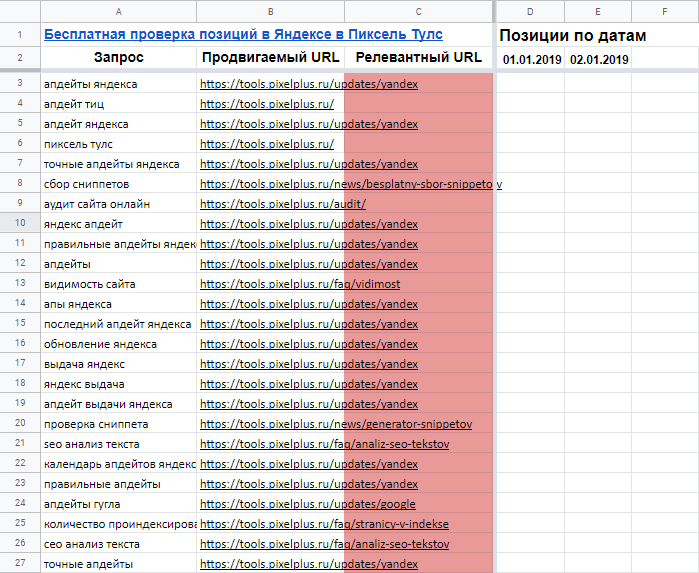Viewport: 699px width, 573px height.
Task: Click the cell видимость сайта
Action: (119, 284)
